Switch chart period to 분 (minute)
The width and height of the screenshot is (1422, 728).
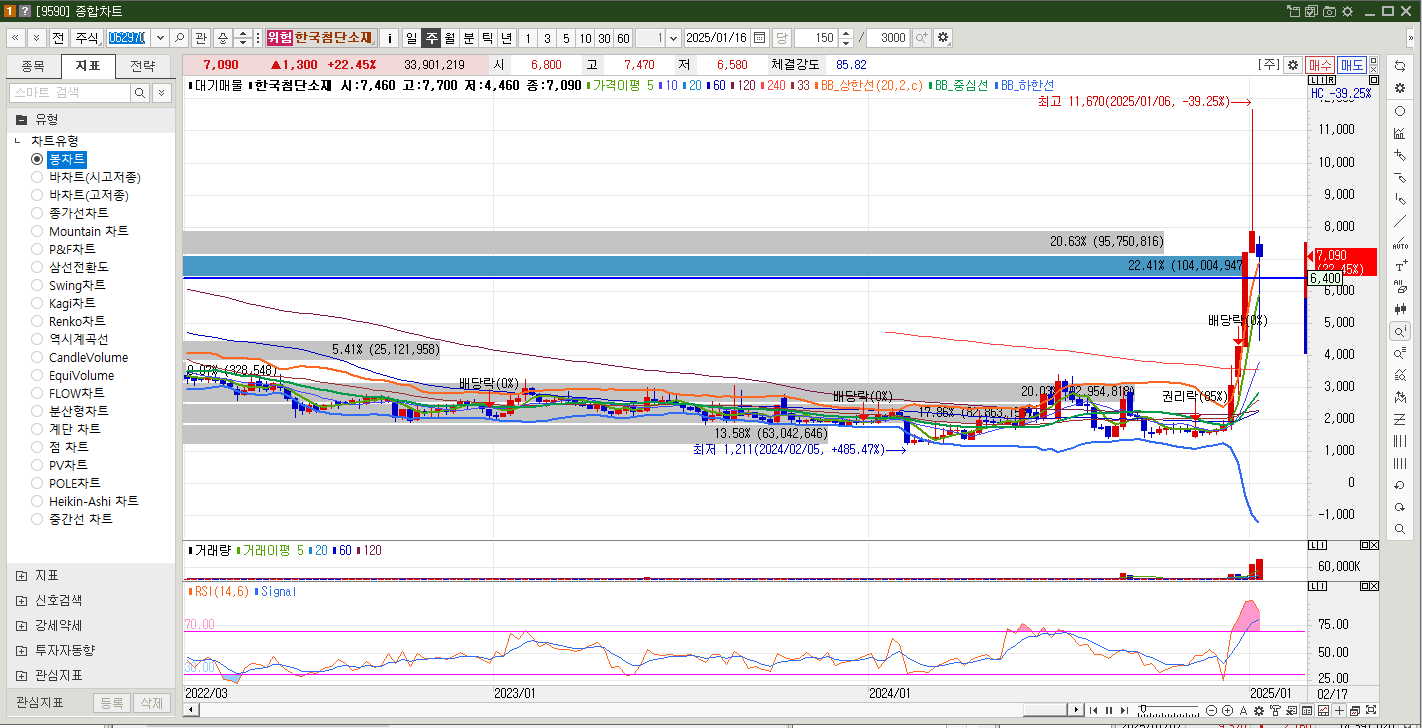tap(468, 38)
